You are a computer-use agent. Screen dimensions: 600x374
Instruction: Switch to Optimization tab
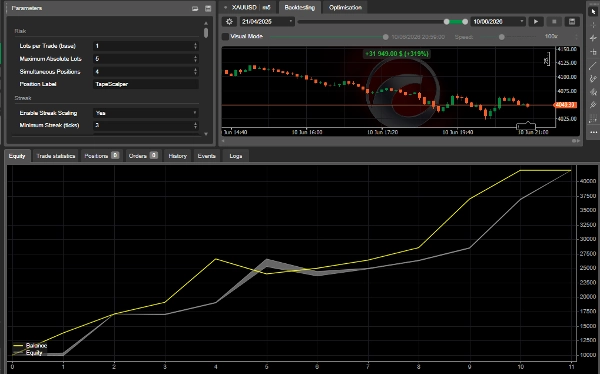click(x=345, y=7)
